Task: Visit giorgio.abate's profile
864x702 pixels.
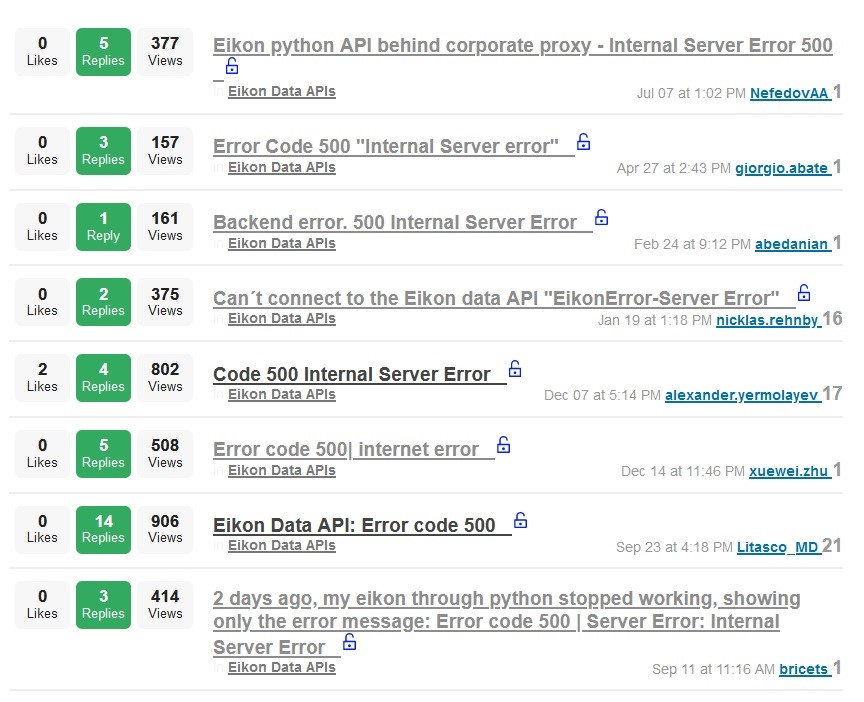Action: click(x=781, y=168)
